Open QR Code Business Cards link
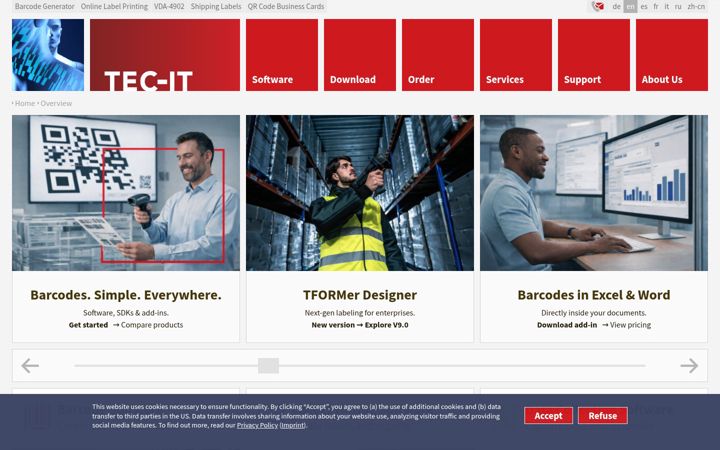This screenshot has height=450, width=720. (x=286, y=6)
